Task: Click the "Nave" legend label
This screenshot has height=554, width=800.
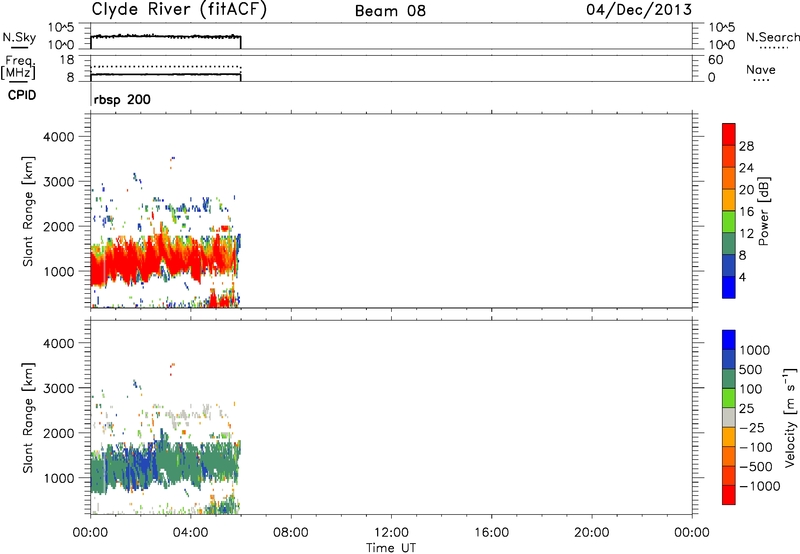Action: point(761,69)
